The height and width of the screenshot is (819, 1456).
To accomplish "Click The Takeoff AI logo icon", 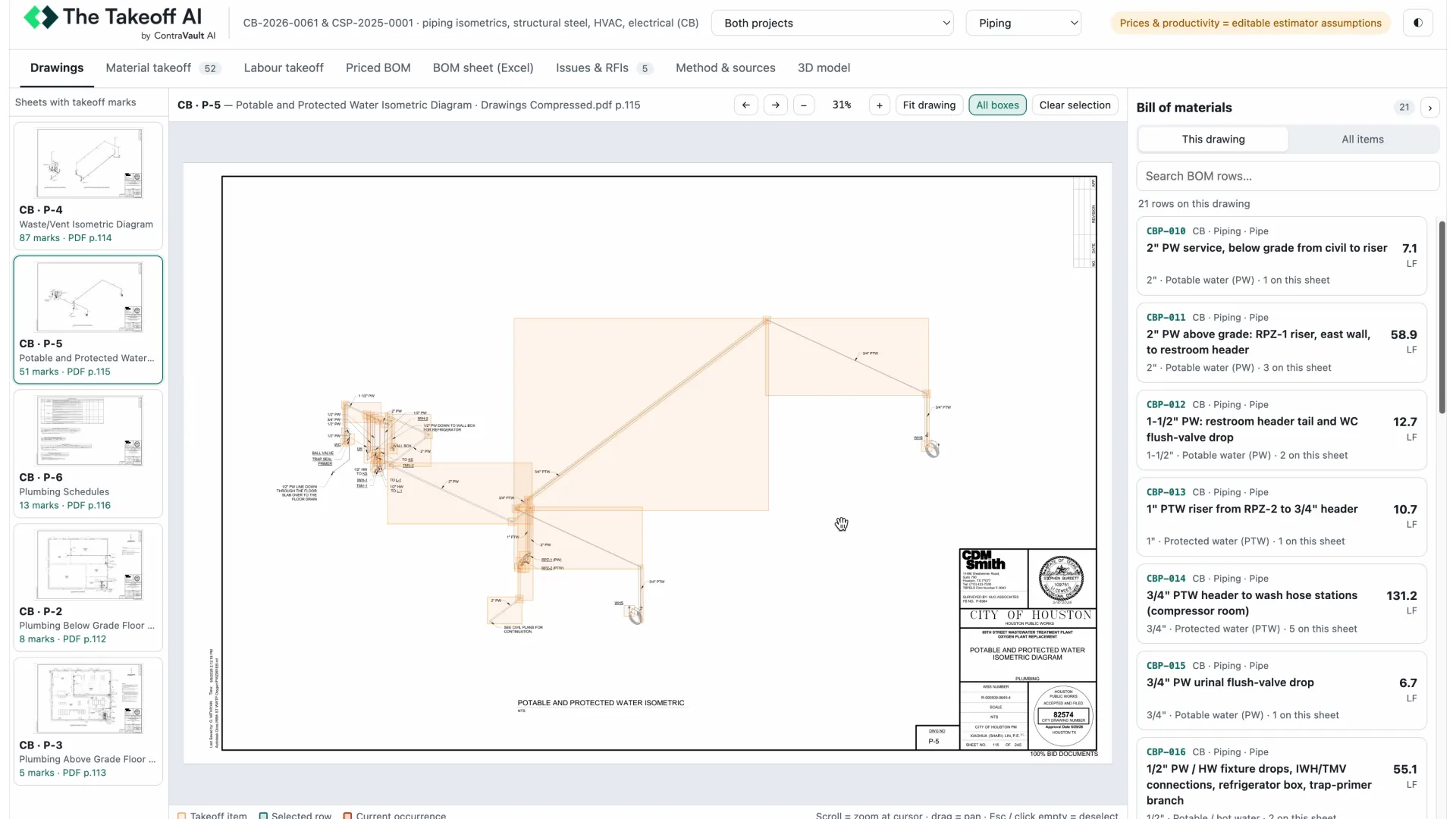I will 41,17.
